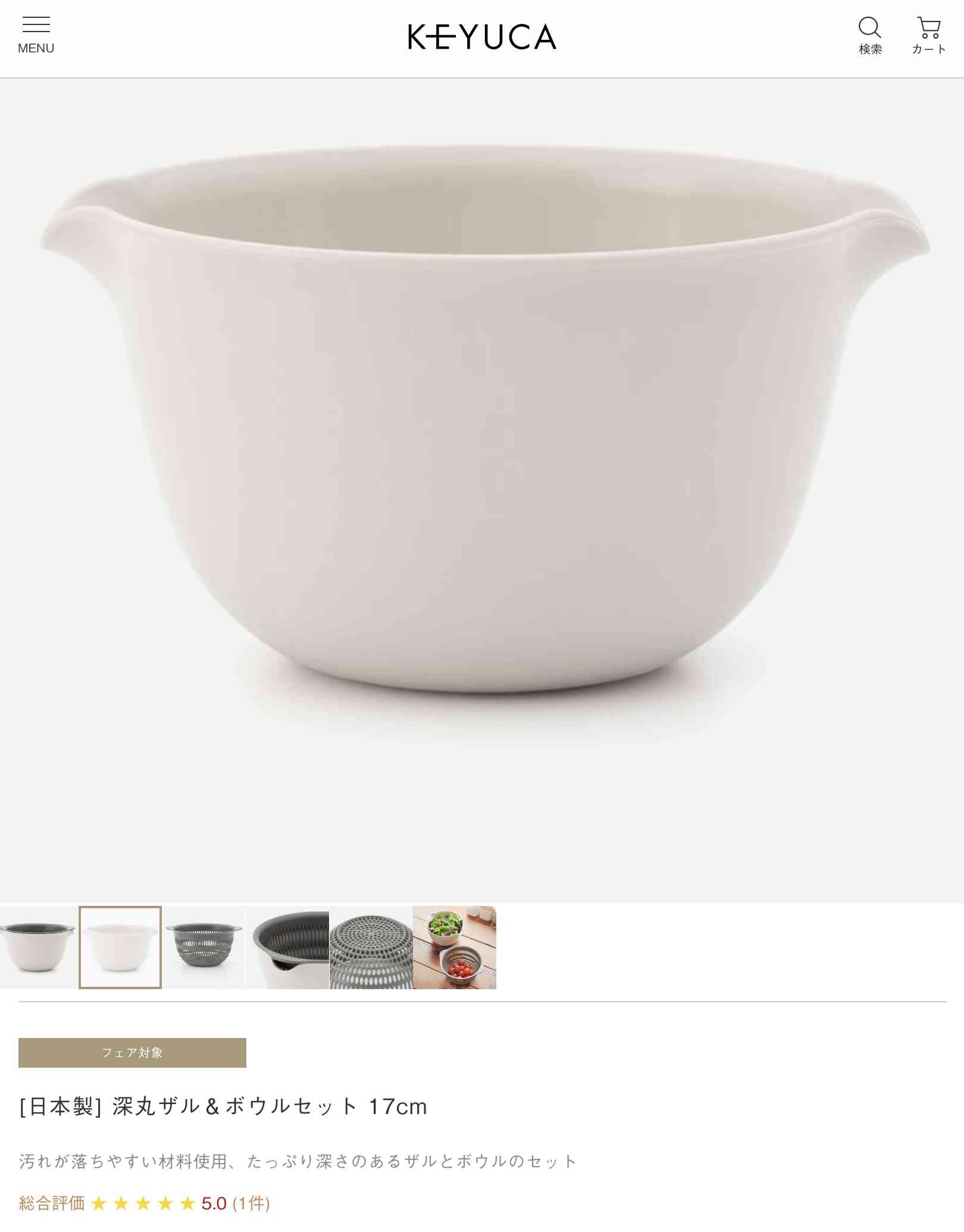This screenshot has width=964, height=1232.
Task: Open the shopping cart icon
Action: pos(928,27)
